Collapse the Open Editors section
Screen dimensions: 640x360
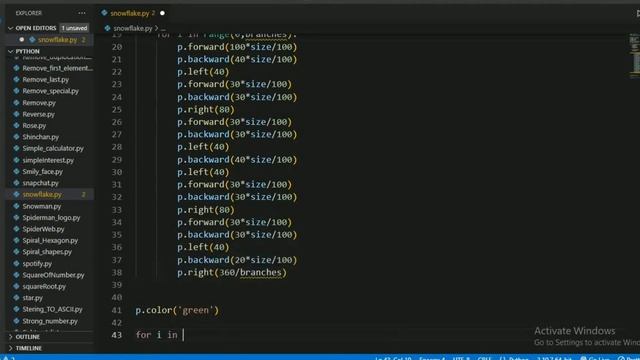coord(11,28)
